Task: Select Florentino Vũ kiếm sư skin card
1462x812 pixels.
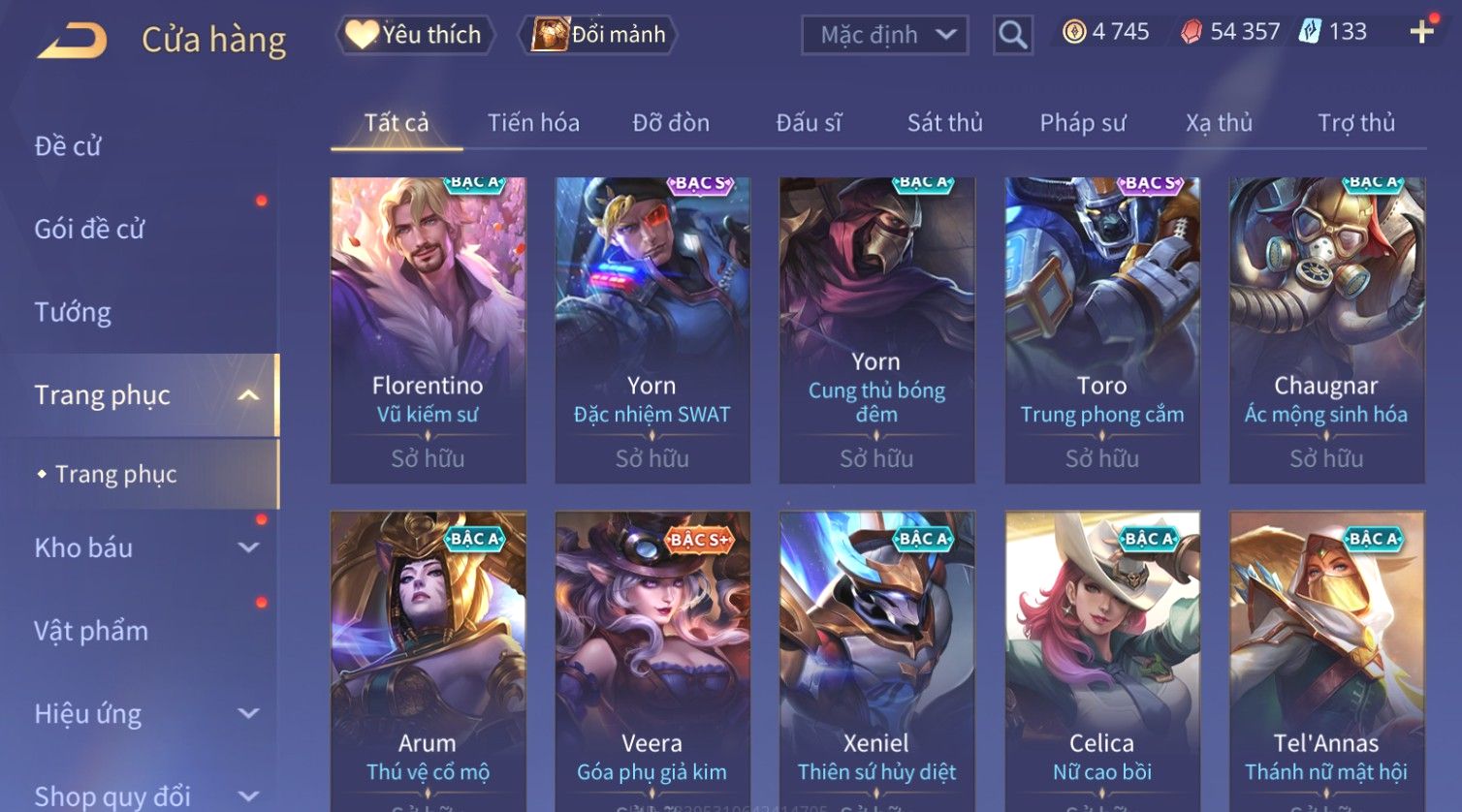Action: (428, 330)
